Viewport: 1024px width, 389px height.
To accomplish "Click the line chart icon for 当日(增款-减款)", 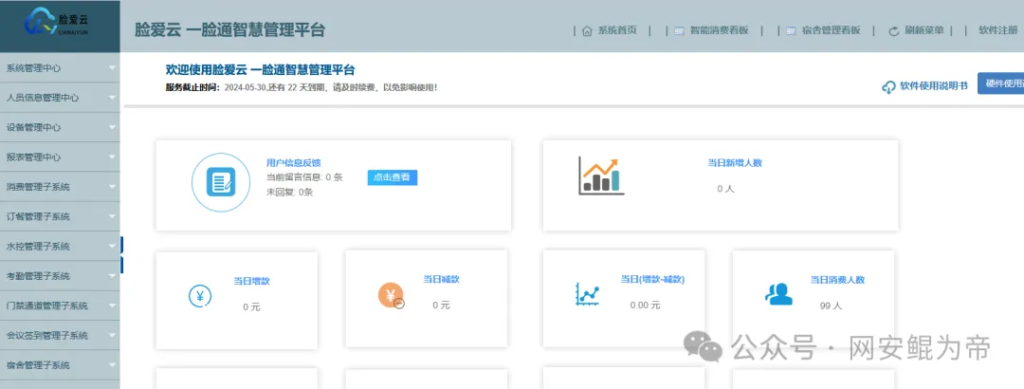I will (587, 294).
